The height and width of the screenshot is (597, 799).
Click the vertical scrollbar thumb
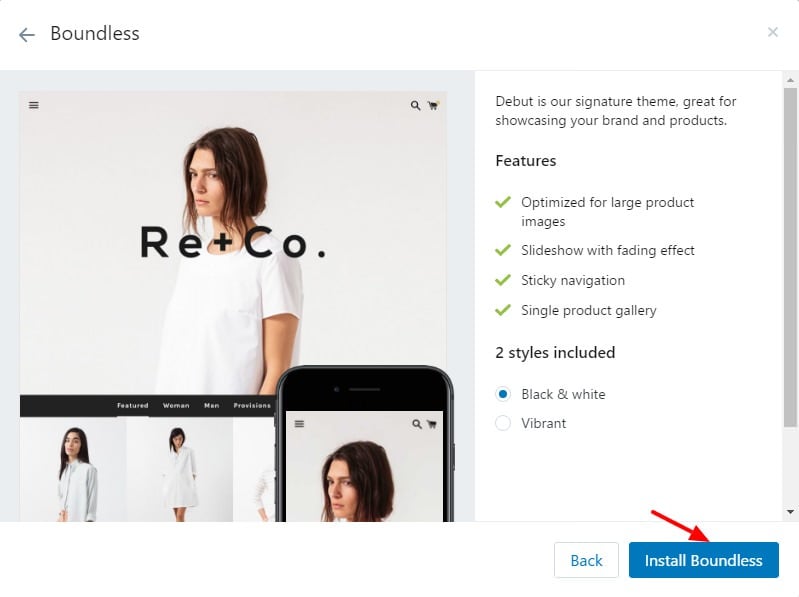pyautogui.click(x=790, y=257)
